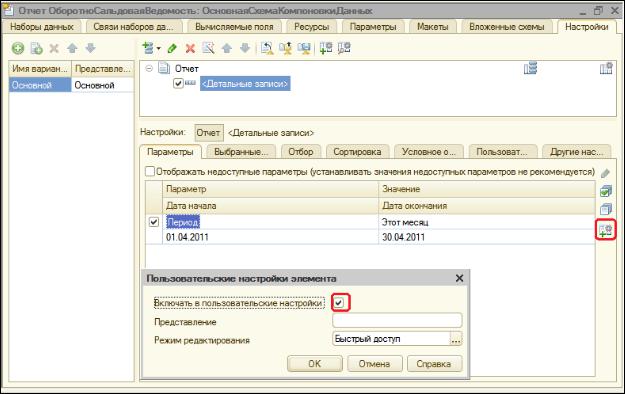
Task: Move structure element up arrow
Action: [227, 48]
